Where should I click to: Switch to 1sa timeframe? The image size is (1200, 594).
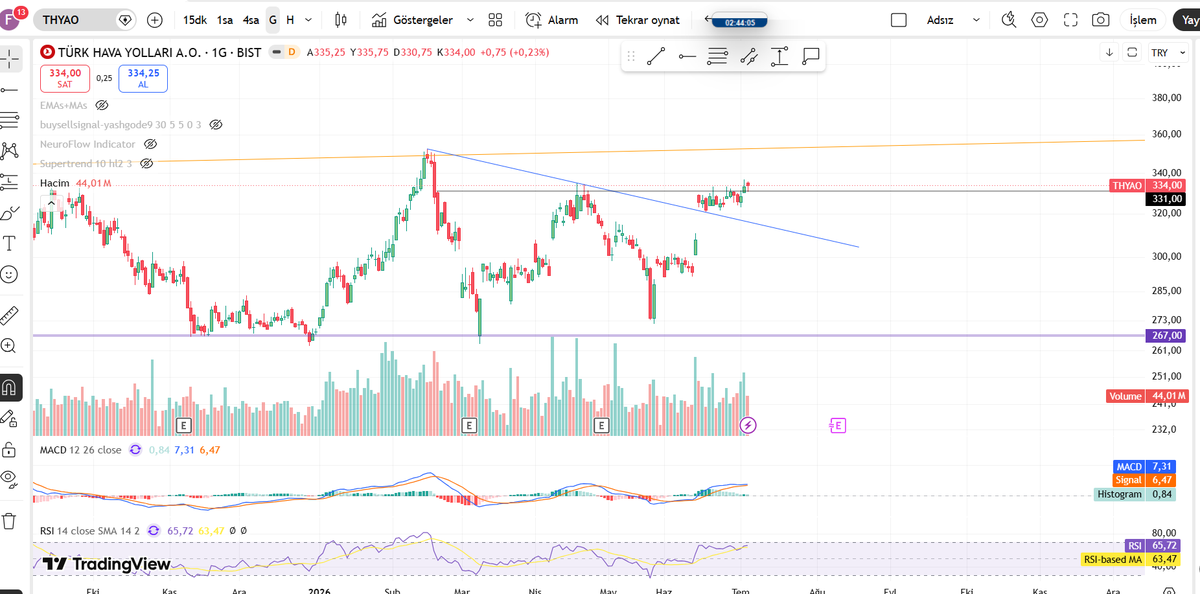[225, 20]
